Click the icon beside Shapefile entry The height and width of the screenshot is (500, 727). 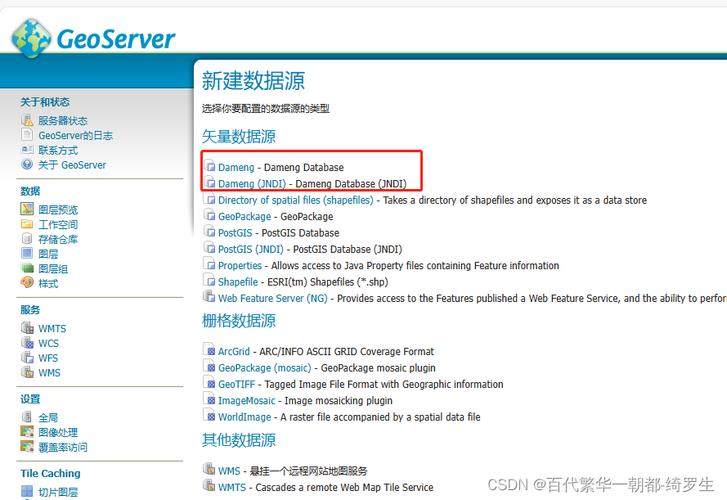tap(210, 281)
